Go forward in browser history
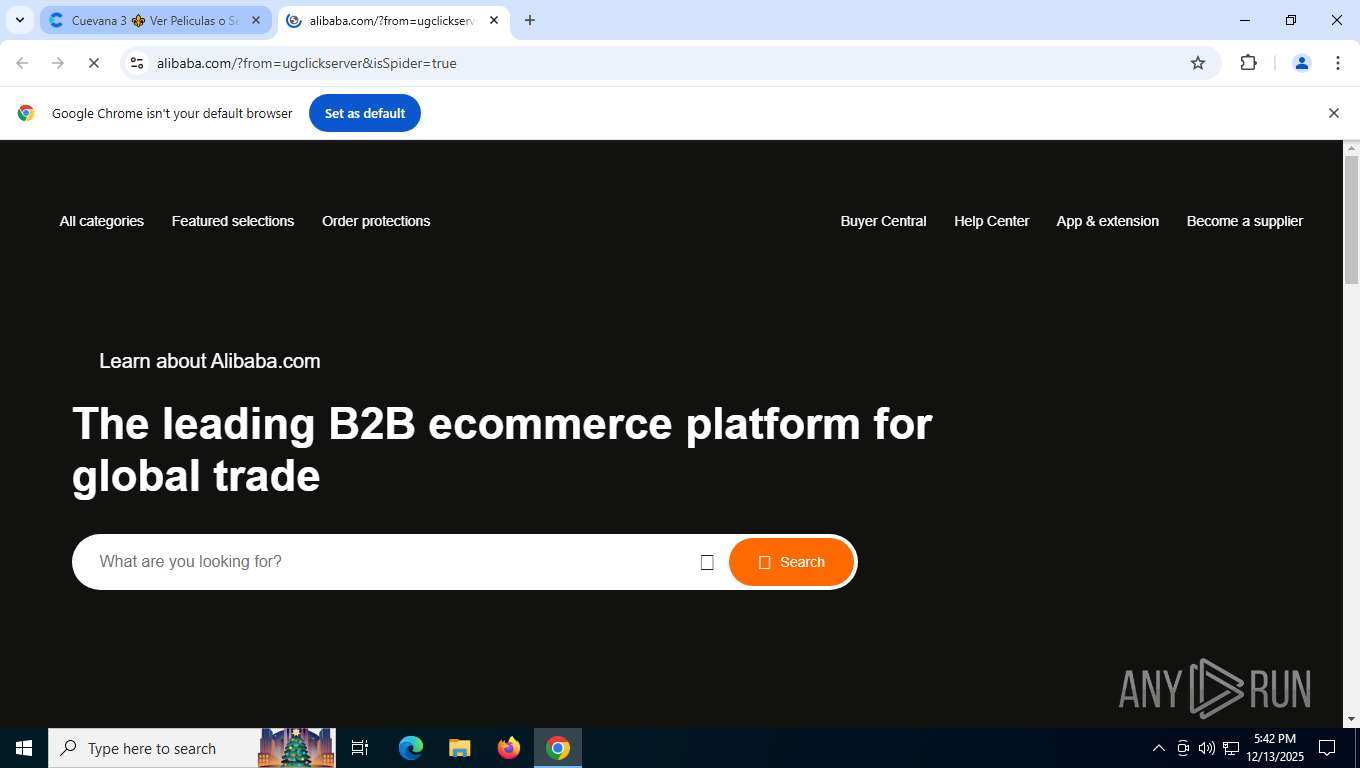 tap(58, 63)
